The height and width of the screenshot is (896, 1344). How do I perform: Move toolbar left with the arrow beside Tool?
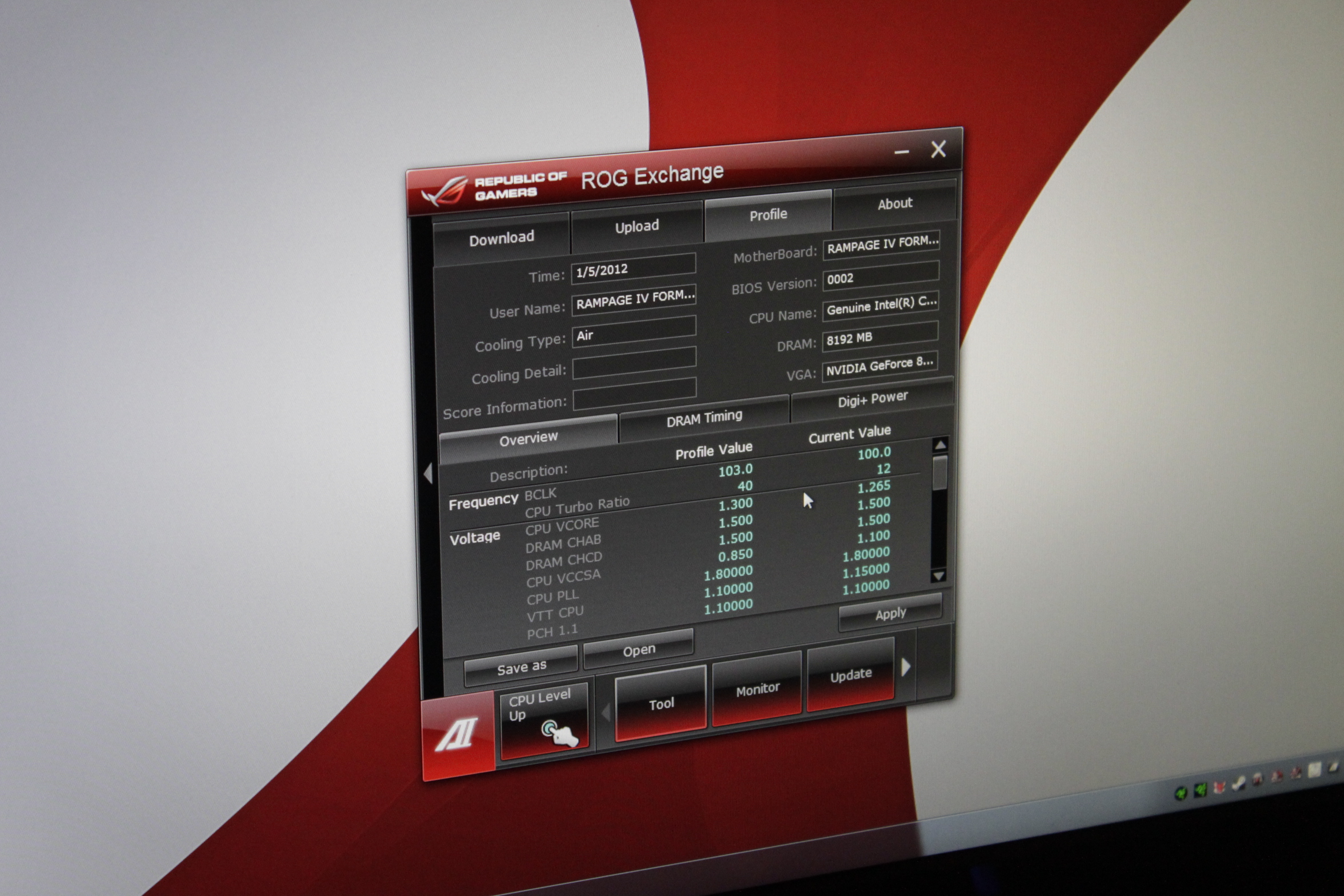(606, 713)
